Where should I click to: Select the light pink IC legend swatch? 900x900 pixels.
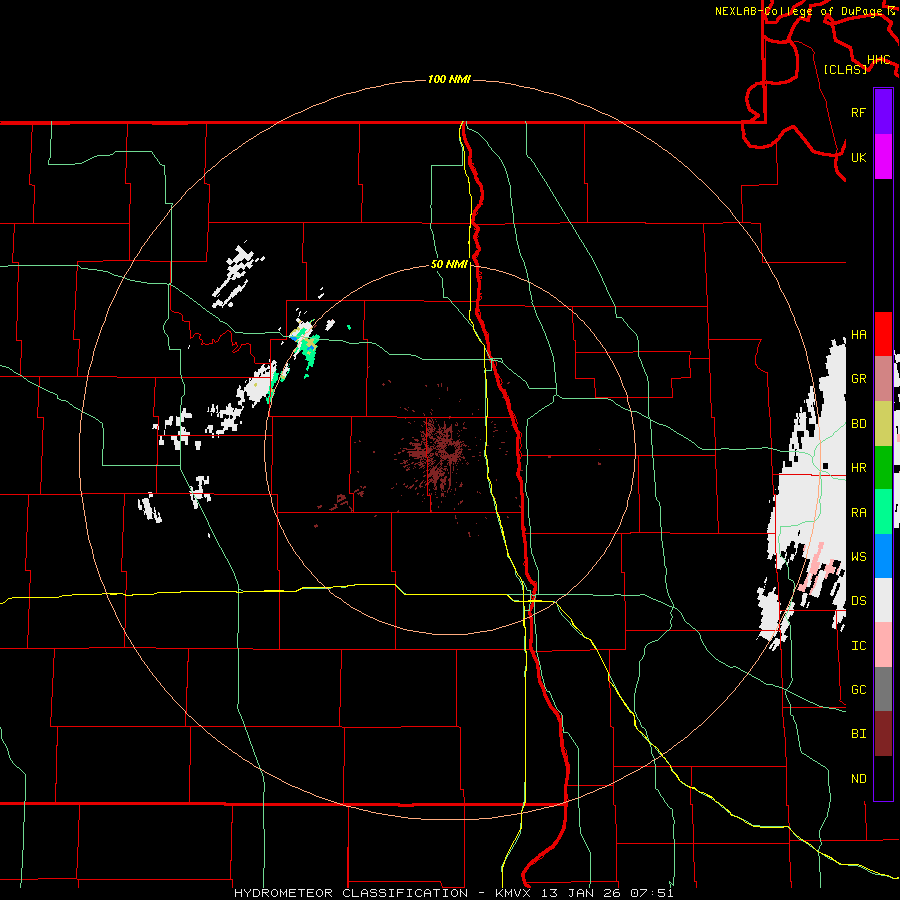[x=883, y=645]
